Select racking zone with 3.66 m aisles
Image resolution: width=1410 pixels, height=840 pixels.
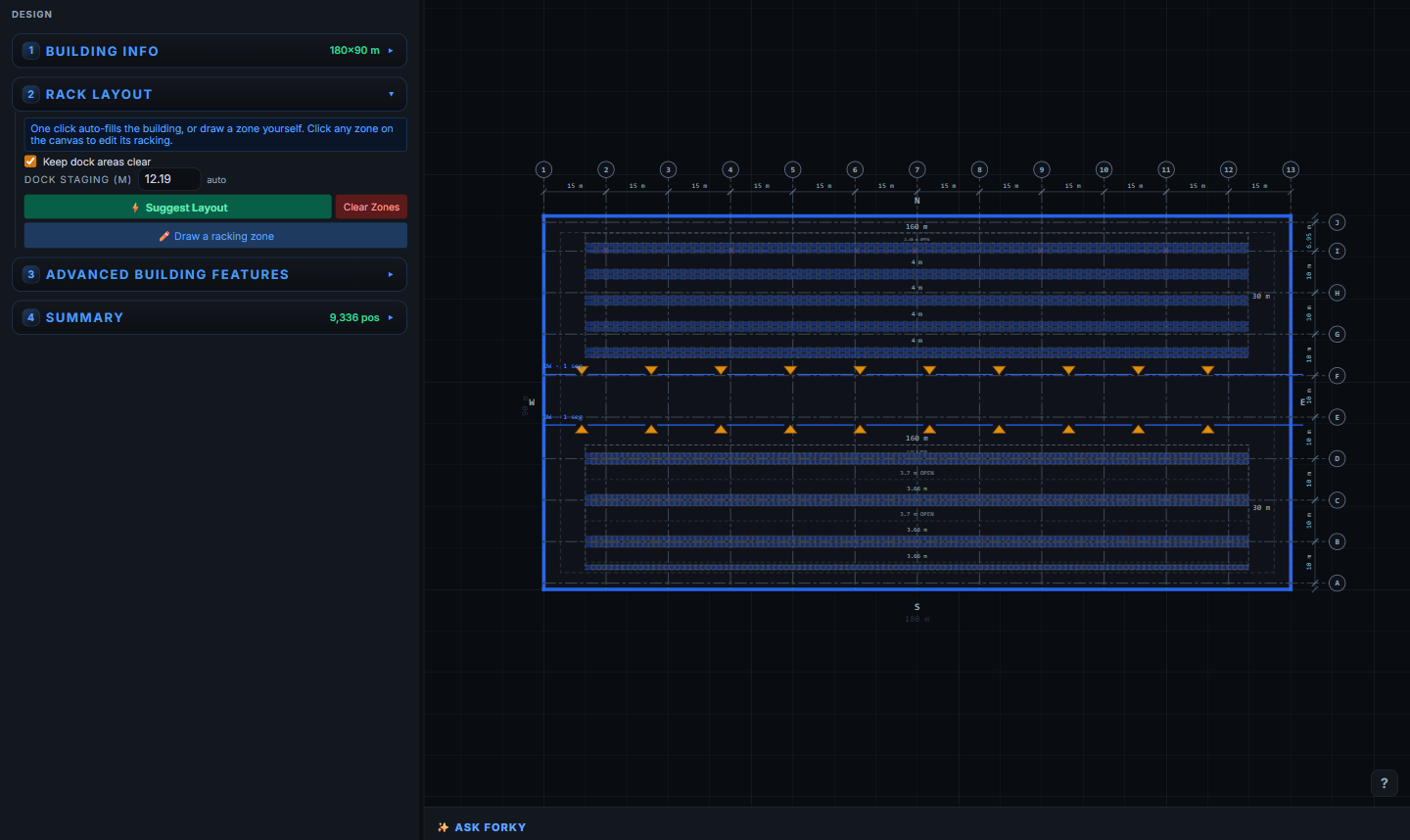(916, 508)
